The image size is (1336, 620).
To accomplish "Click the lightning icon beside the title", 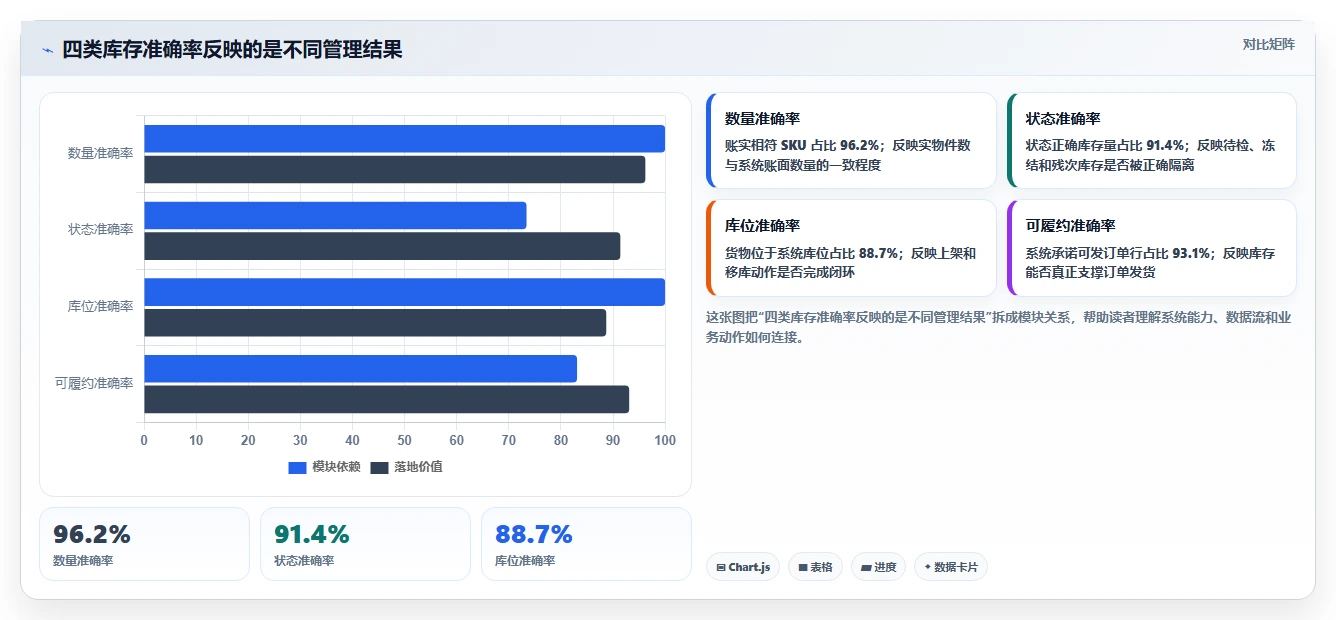I will [x=47, y=50].
